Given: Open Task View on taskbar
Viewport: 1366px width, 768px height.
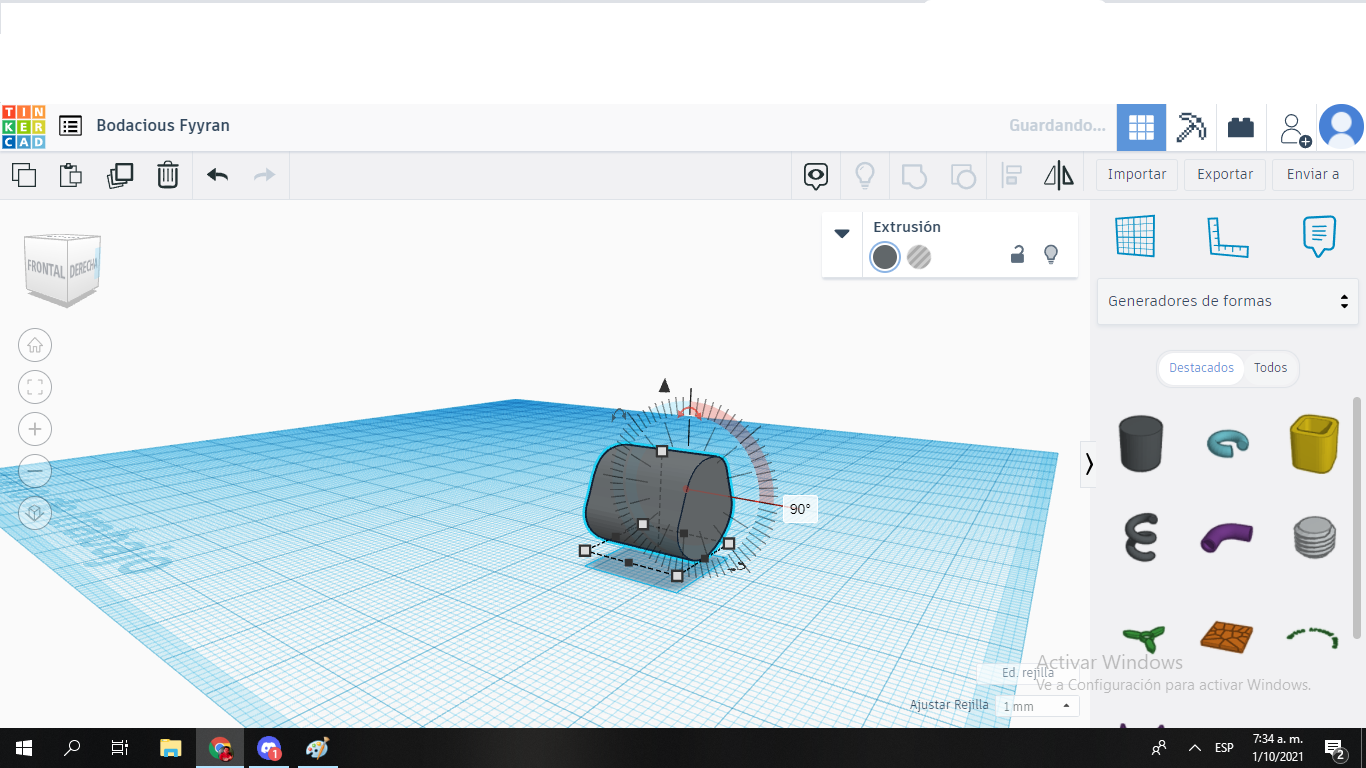Looking at the screenshot, I should coord(120,748).
